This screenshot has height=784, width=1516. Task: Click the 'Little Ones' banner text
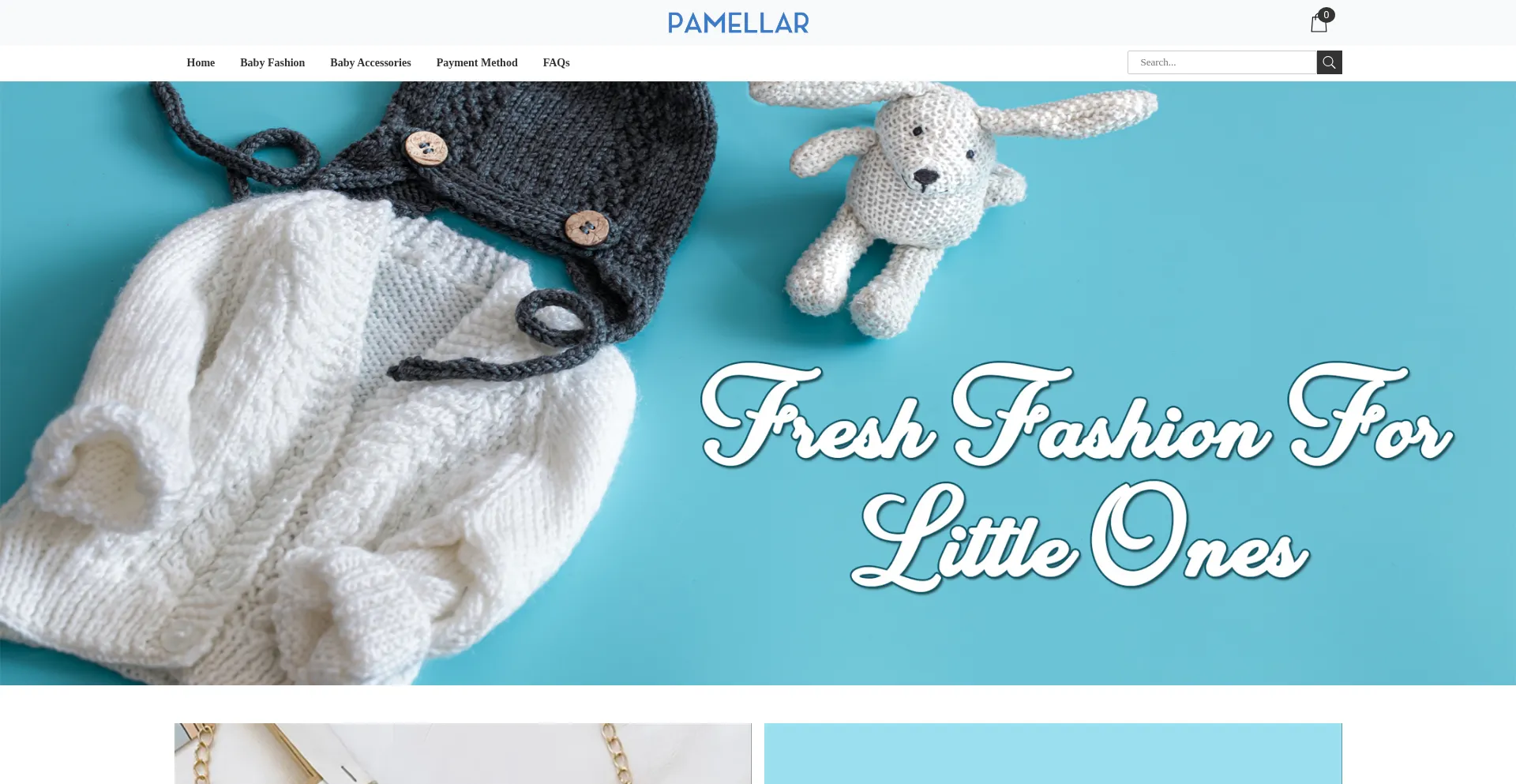[x=1080, y=535]
